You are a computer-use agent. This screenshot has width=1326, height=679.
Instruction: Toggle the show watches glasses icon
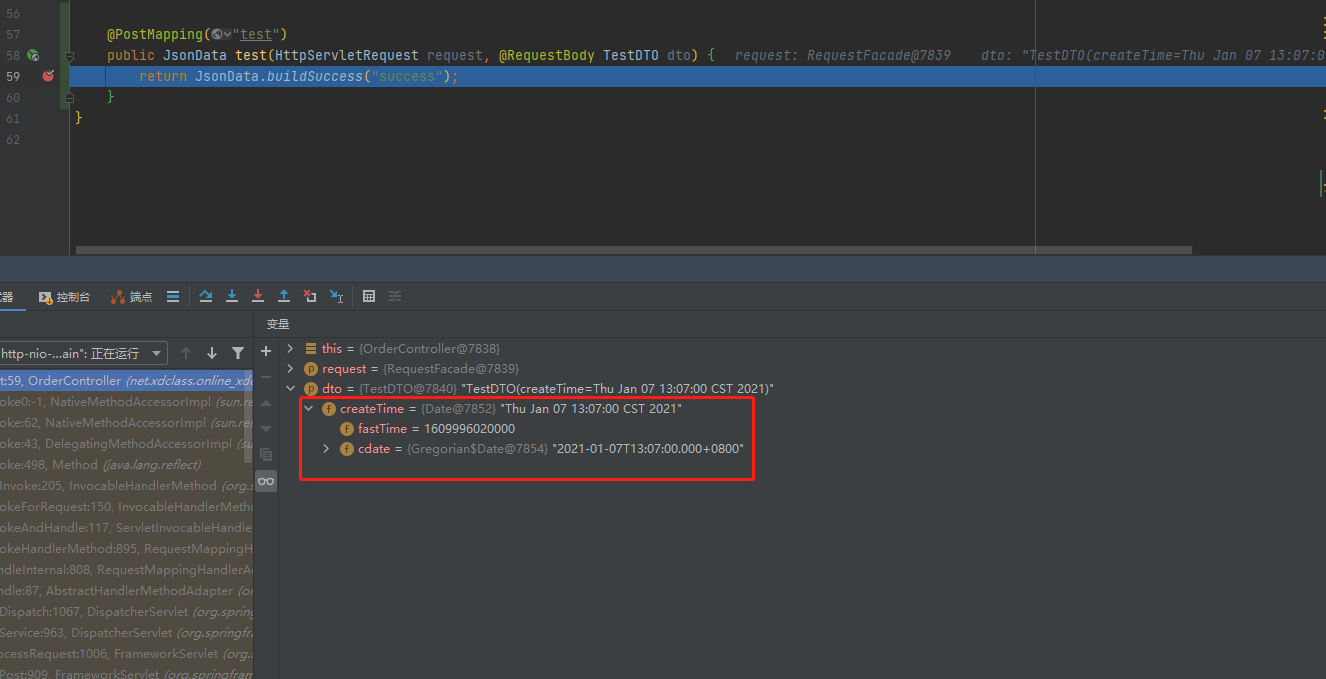[266, 481]
